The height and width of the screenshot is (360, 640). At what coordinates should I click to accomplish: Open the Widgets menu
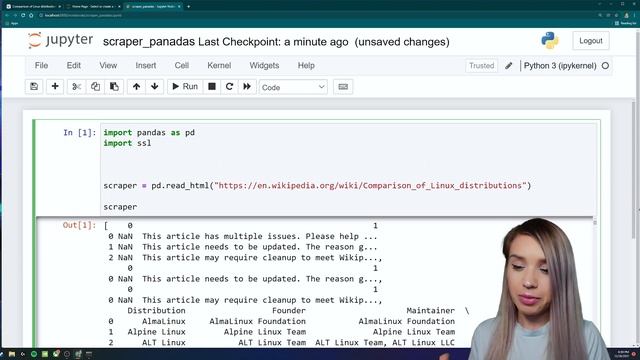(x=264, y=65)
